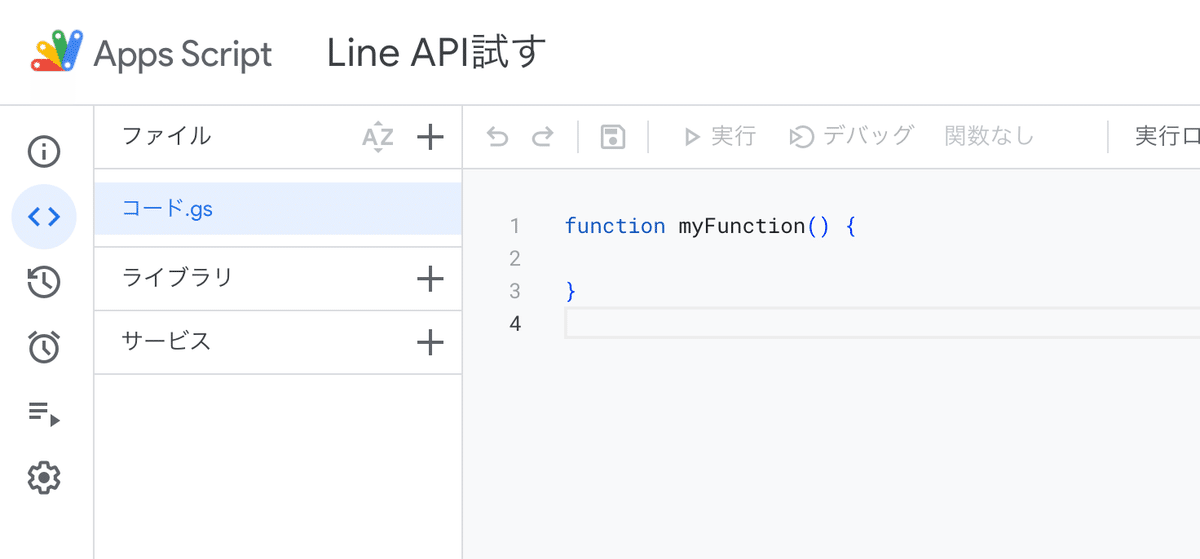Image resolution: width=1200 pixels, height=559 pixels.
Task: Sort files alphabetically with AZ icon
Action: click(x=378, y=137)
